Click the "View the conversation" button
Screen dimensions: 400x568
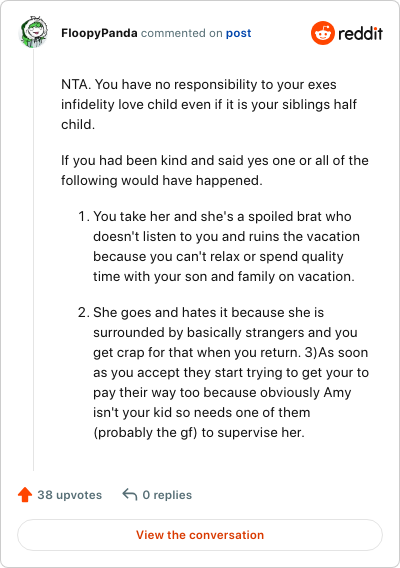(200, 535)
